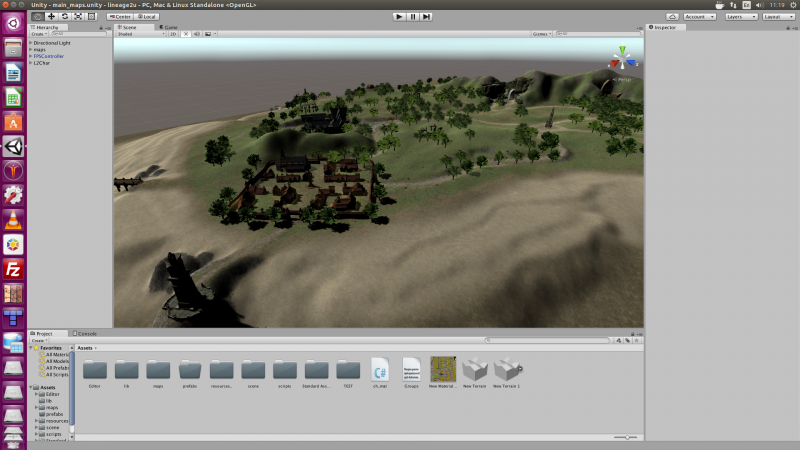Expand the FPSController hierarchy item

(31, 56)
